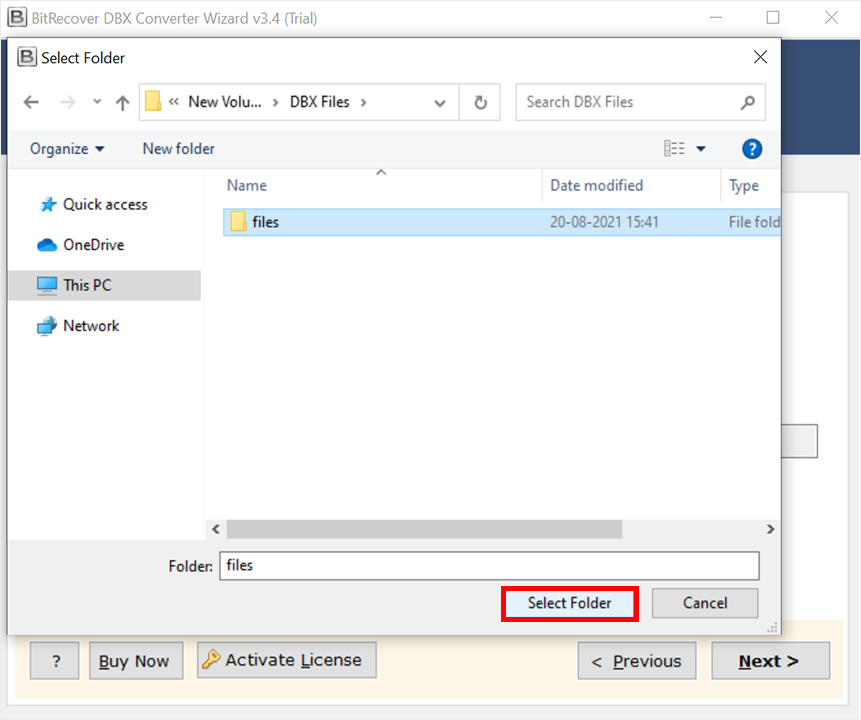861x720 pixels.
Task: Go up one folder level
Action: pos(122,102)
